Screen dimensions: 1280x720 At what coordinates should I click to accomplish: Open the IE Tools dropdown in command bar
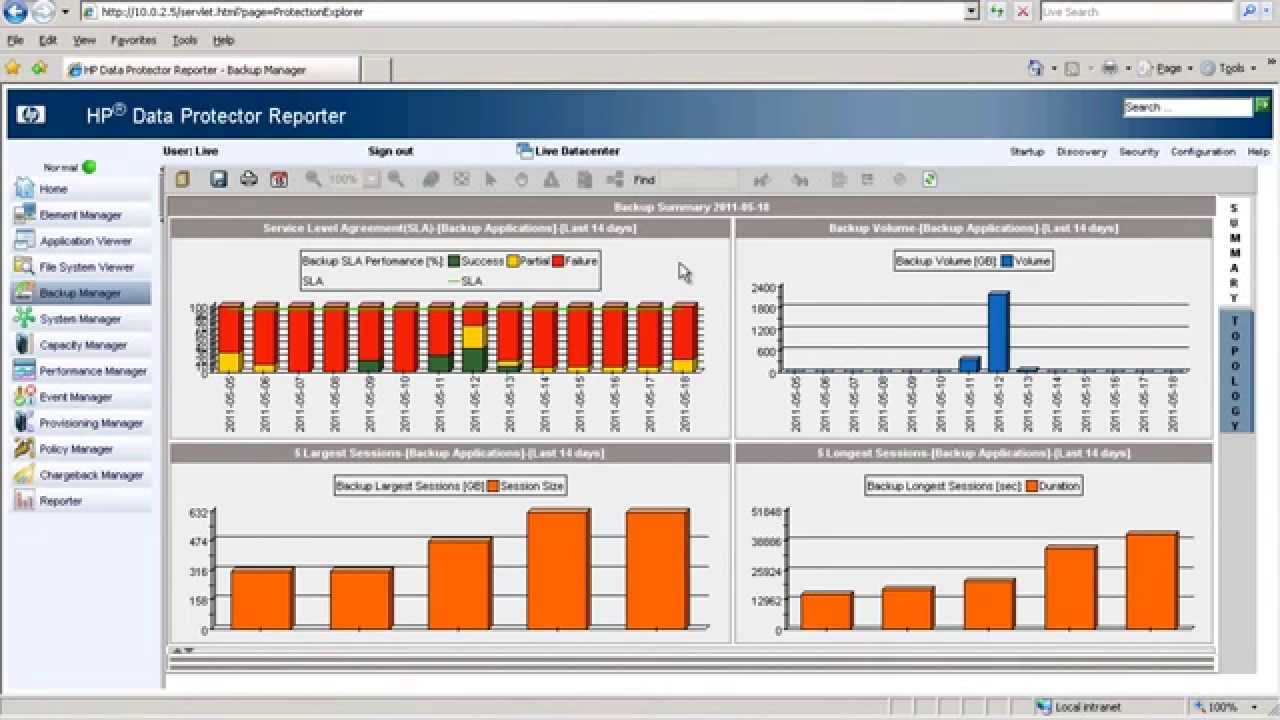[1230, 68]
